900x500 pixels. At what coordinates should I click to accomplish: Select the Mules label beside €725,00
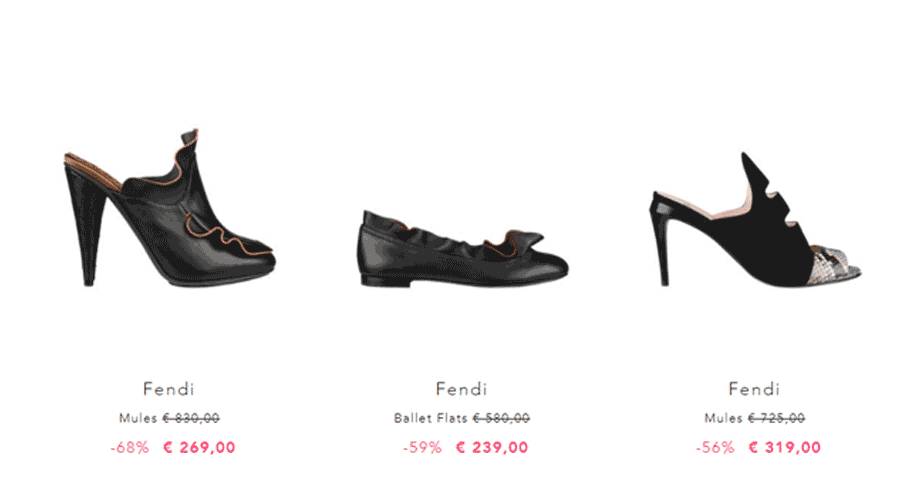click(x=723, y=418)
